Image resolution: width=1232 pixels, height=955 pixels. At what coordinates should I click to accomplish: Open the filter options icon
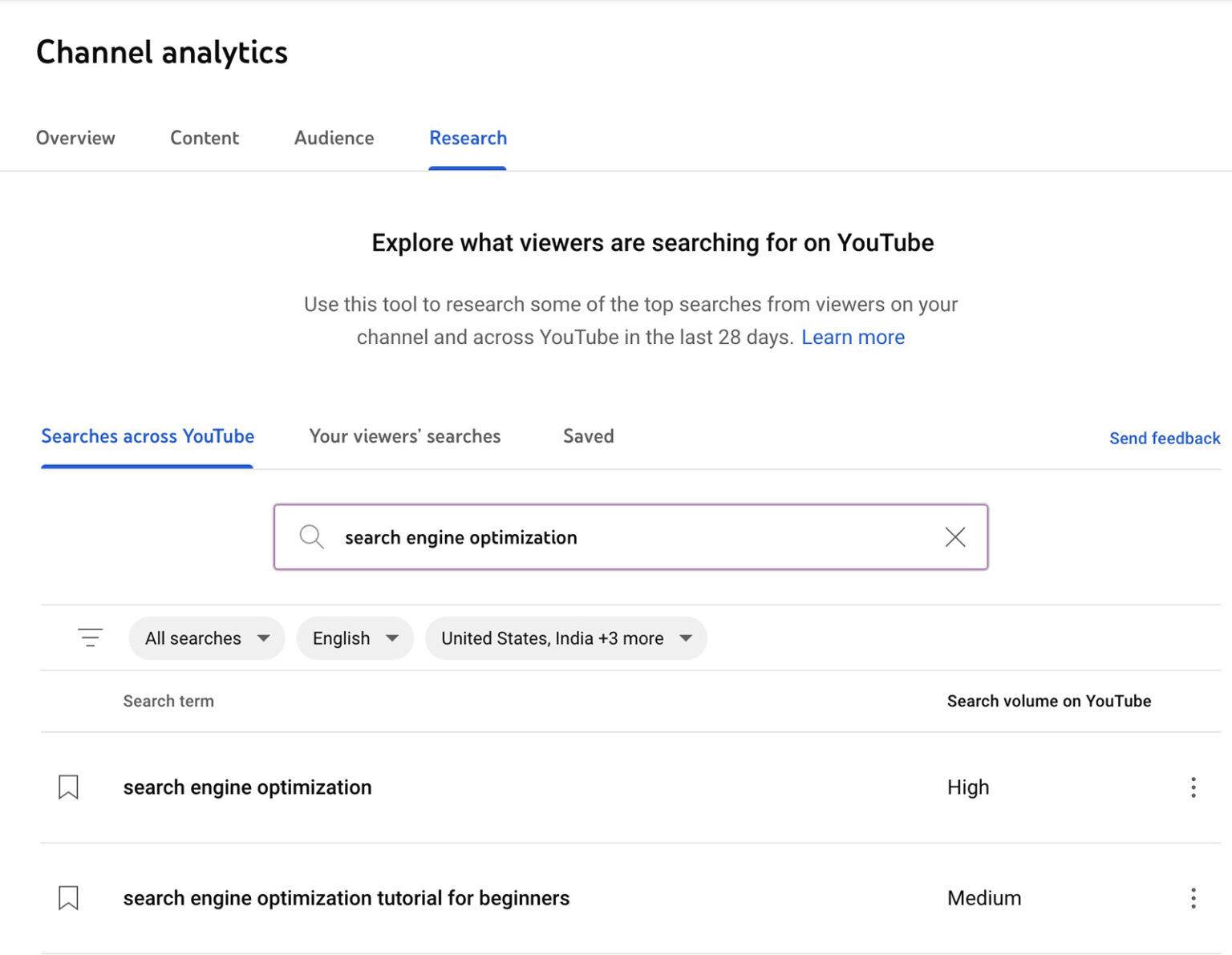pyautogui.click(x=90, y=637)
